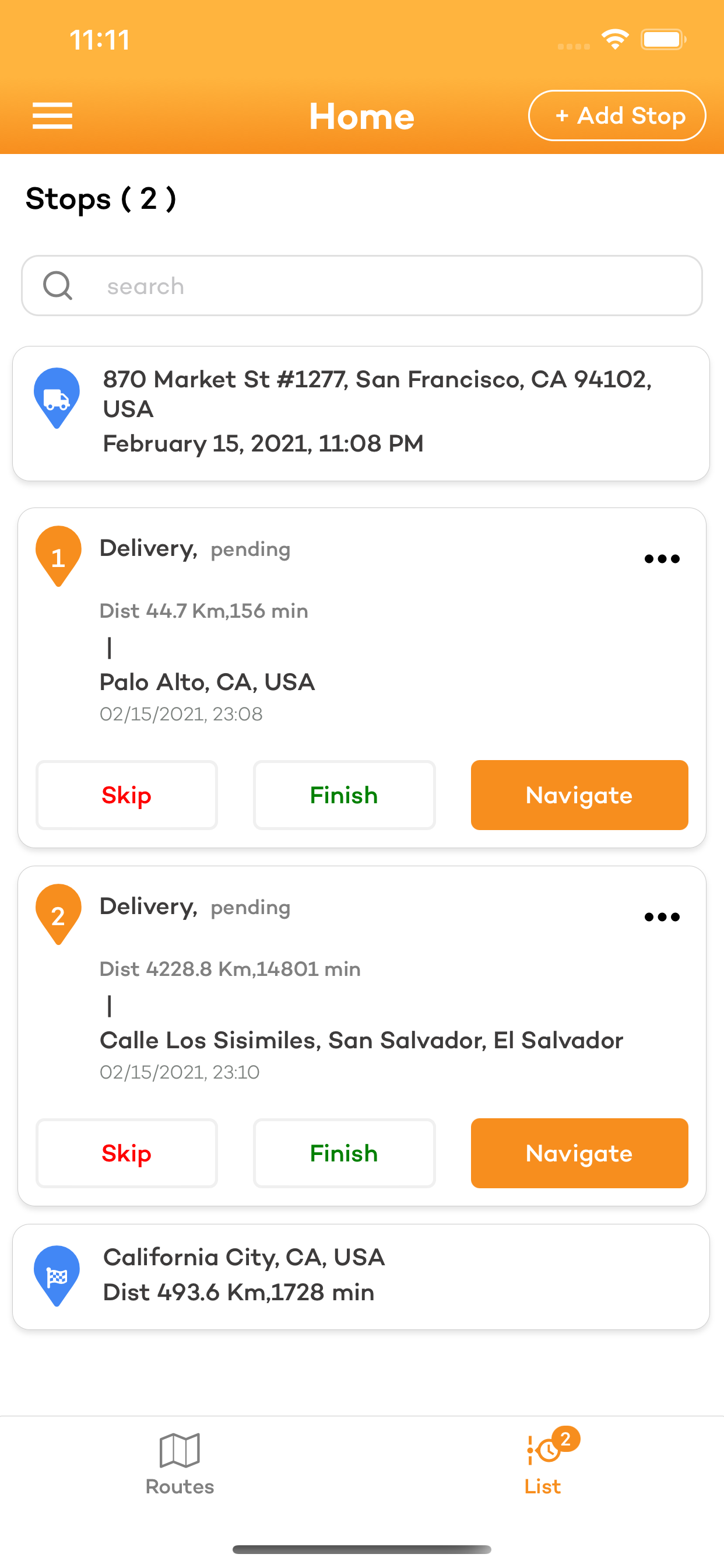Tap the search magnifier icon

point(58,285)
